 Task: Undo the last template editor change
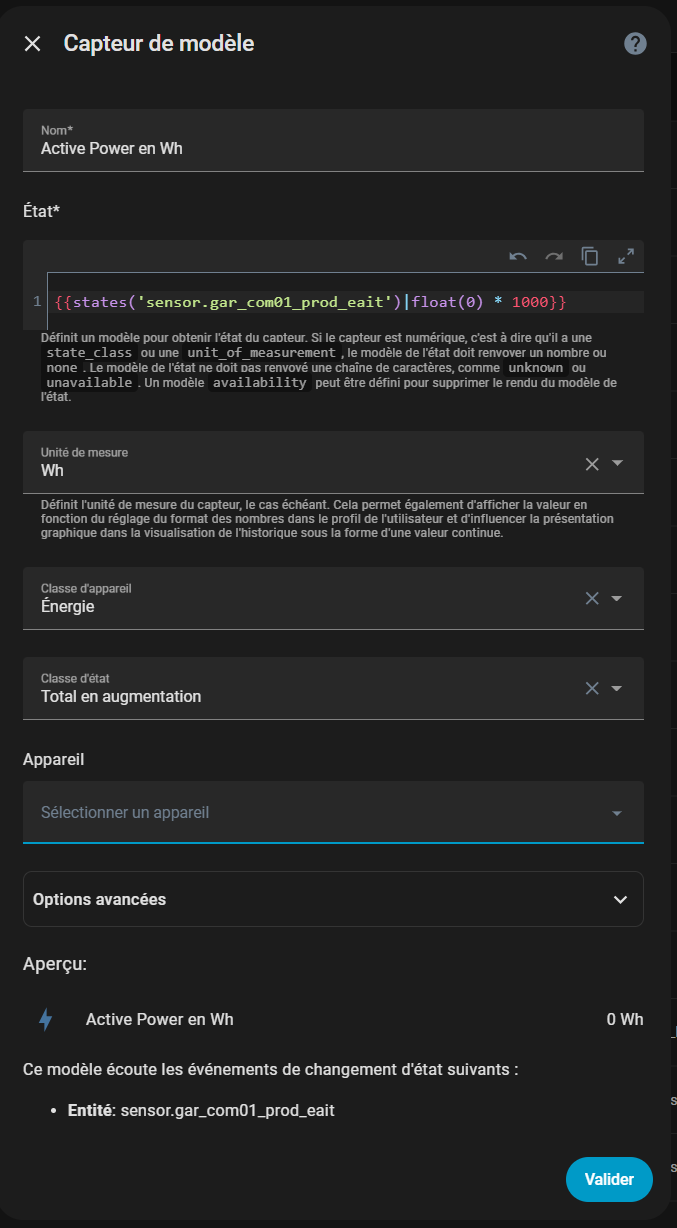click(x=518, y=256)
